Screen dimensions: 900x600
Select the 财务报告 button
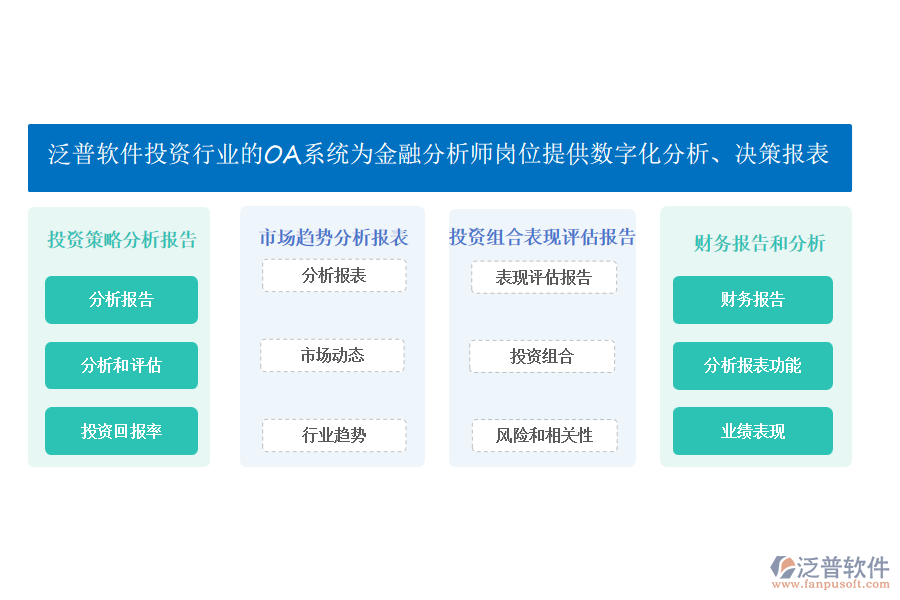pos(752,300)
